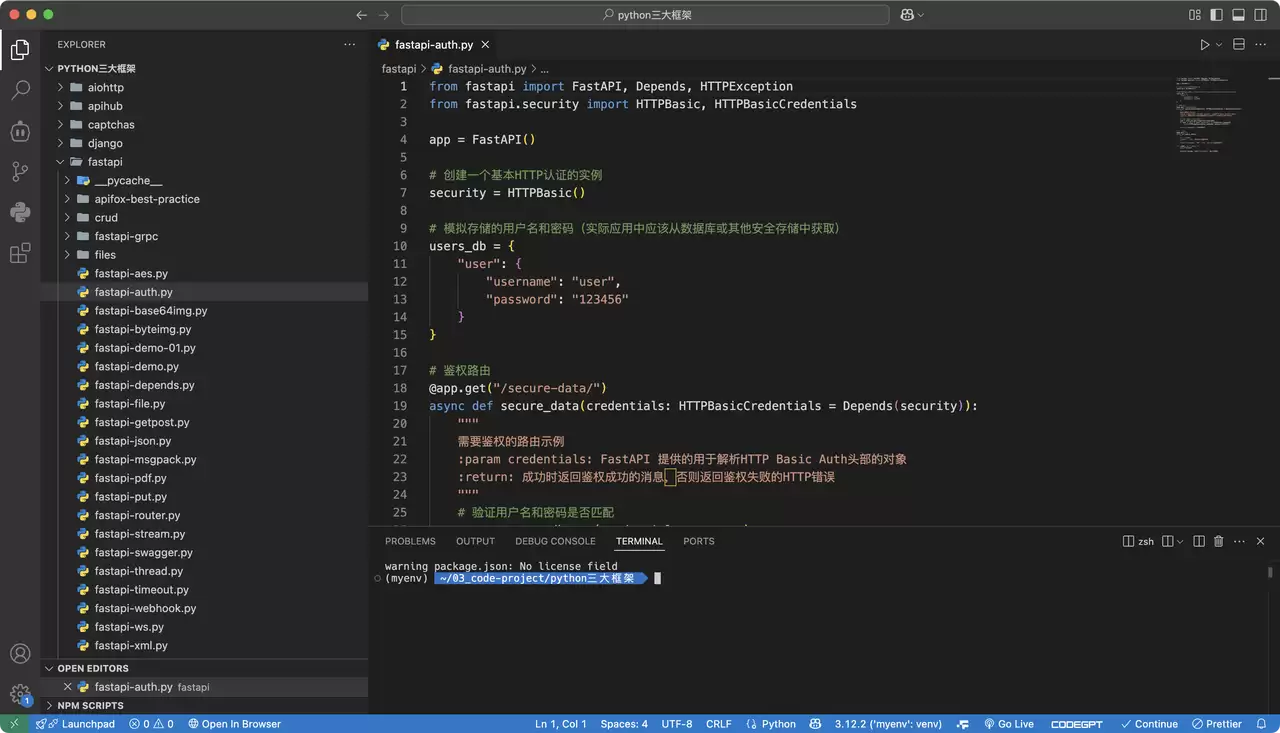This screenshot has width=1280, height=733.
Task: Click Open In Browser in status bar
Action: 233,724
